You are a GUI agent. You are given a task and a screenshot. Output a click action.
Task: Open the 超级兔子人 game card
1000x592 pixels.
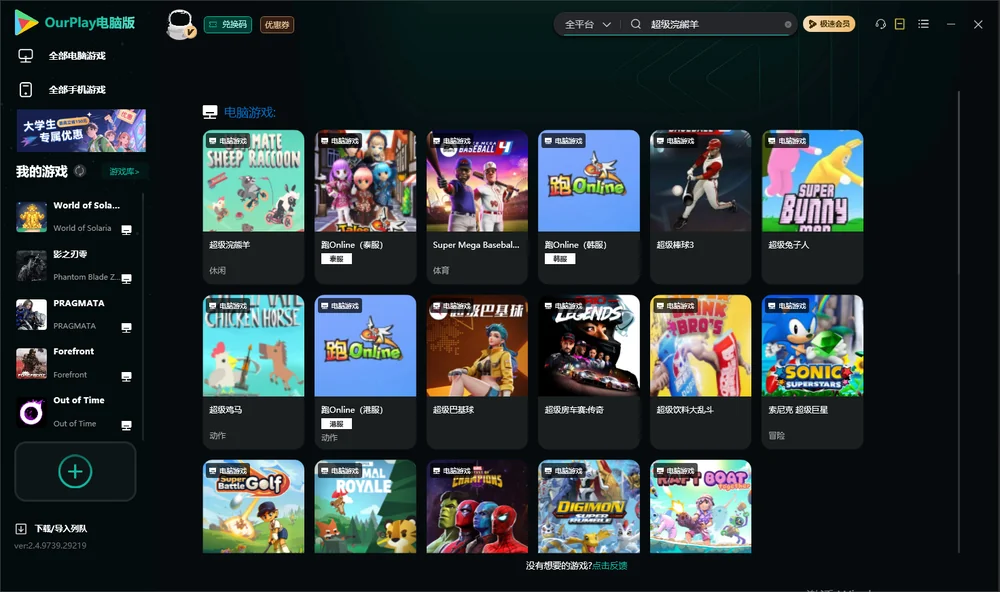(812, 207)
